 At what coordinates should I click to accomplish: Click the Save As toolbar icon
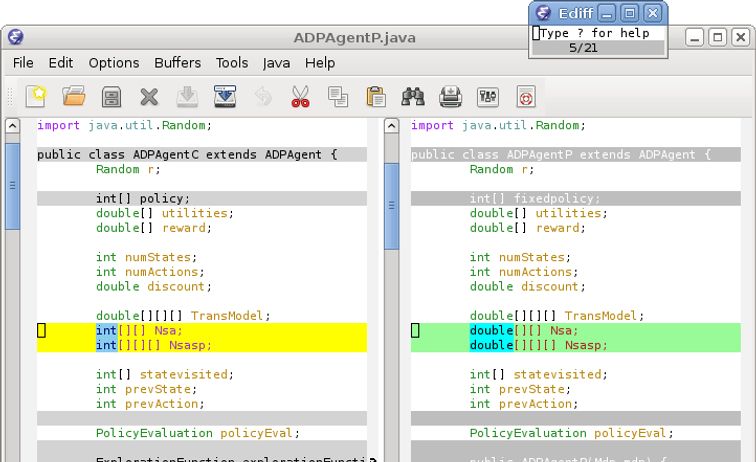225,97
